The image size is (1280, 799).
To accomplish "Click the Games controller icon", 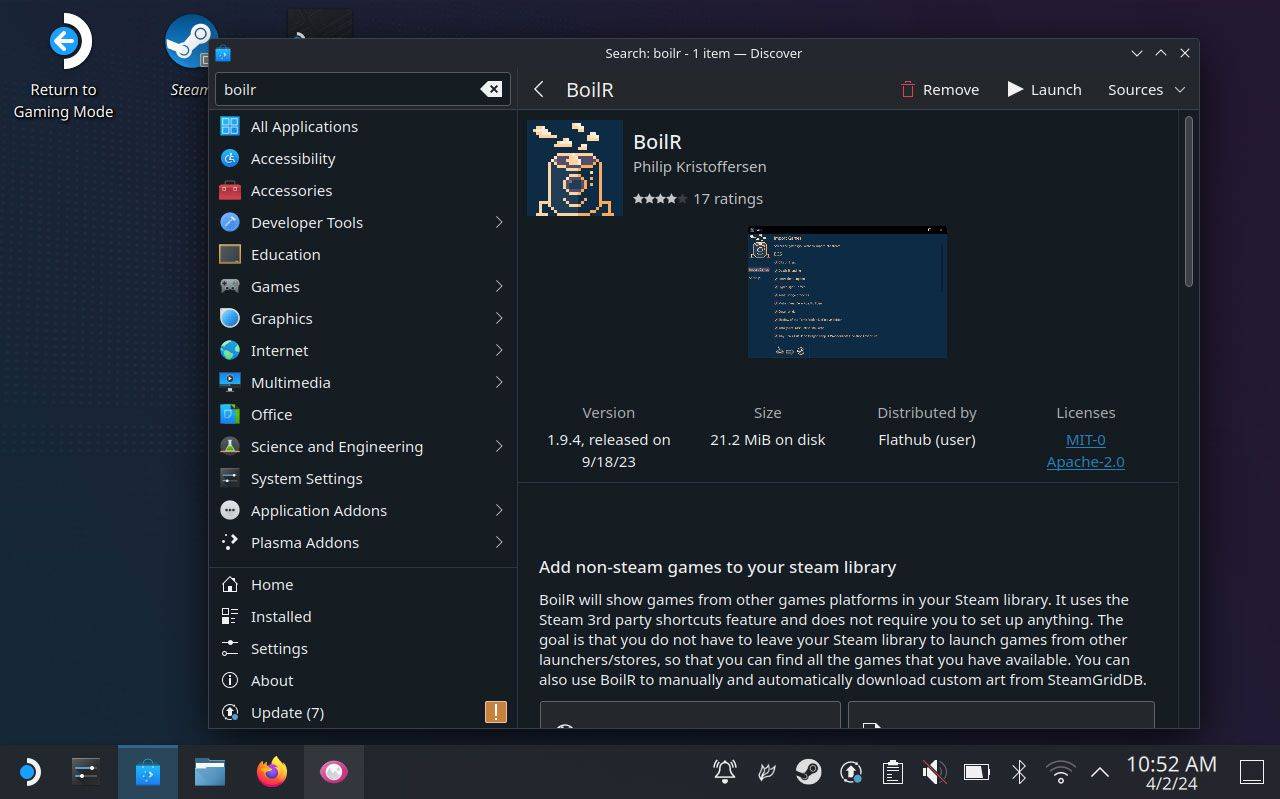I will pos(230,286).
